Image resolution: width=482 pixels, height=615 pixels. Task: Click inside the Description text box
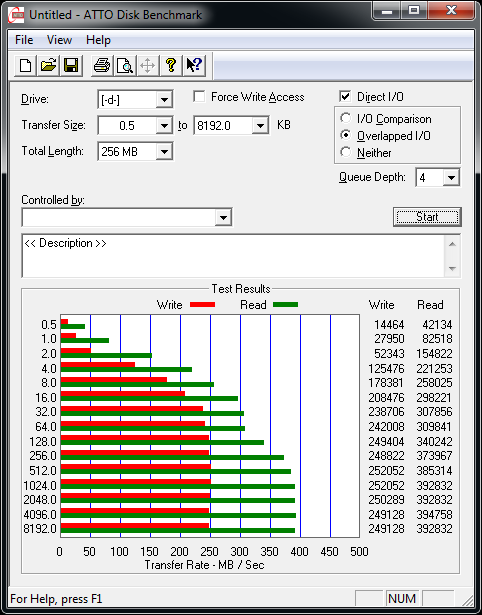point(233,256)
